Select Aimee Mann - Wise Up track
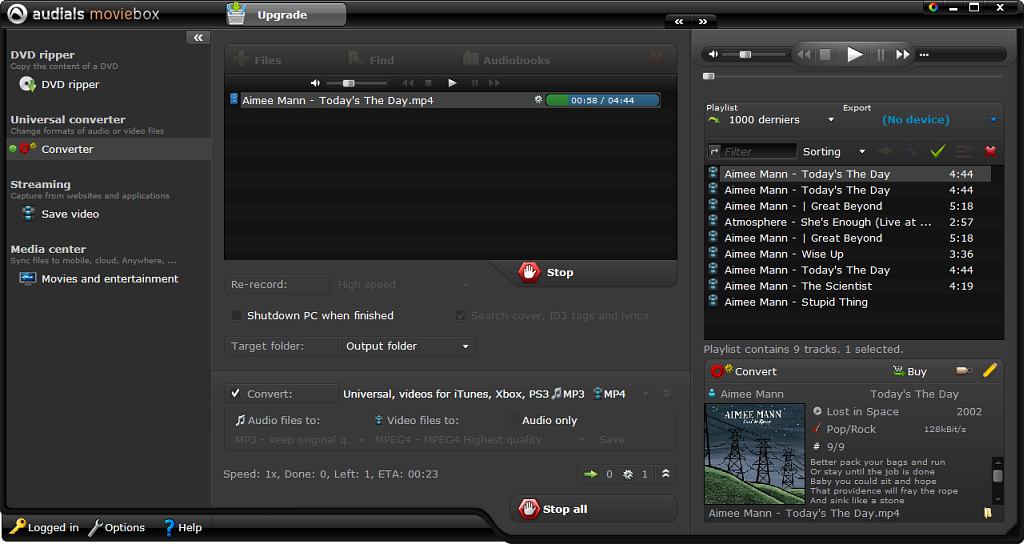This screenshot has height=544, width=1024. [x=849, y=254]
